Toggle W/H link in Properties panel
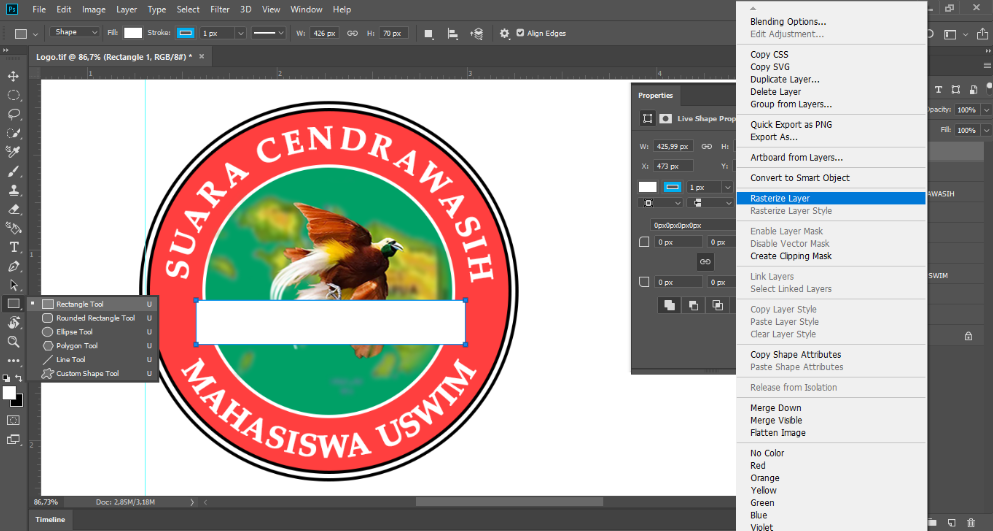The image size is (993, 531). pyautogui.click(x=707, y=146)
